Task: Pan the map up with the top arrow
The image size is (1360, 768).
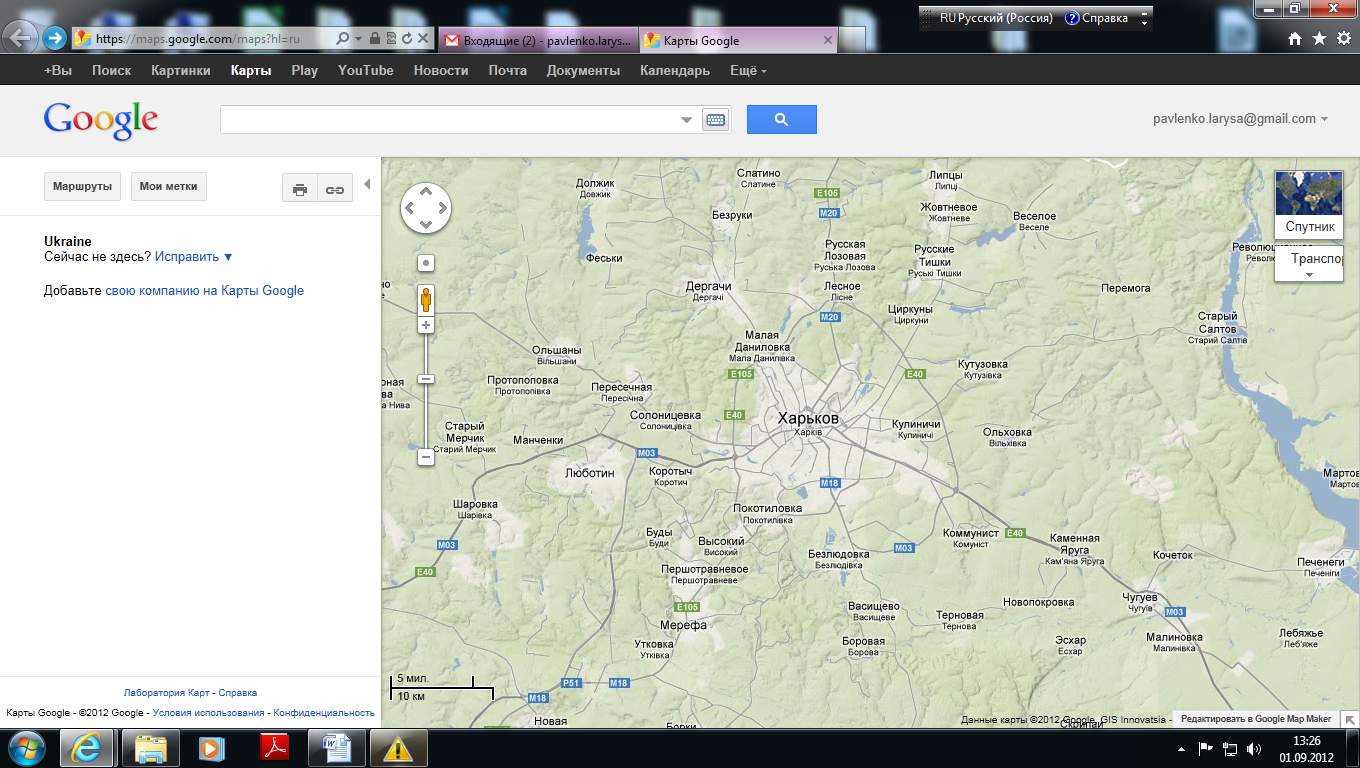Action: [x=426, y=191]
